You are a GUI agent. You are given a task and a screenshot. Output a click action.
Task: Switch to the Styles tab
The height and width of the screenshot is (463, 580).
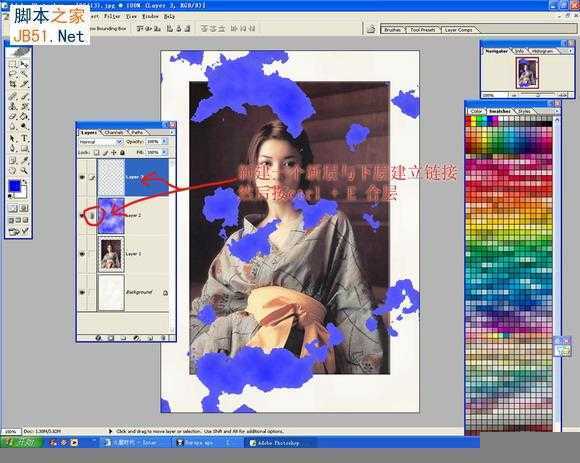tap(524, 111)
